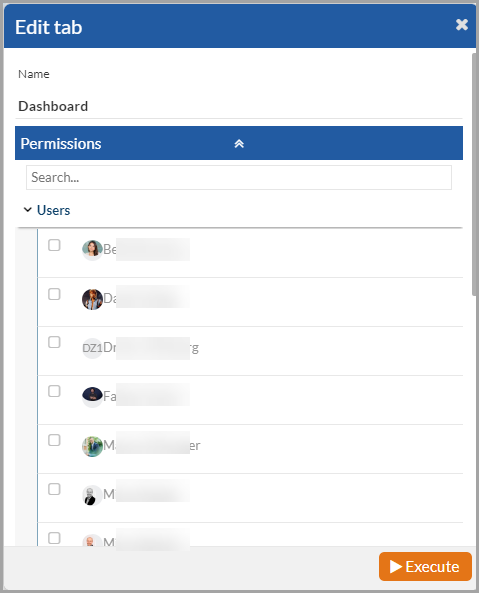Click the Dashboard name field

coord(239,106)
